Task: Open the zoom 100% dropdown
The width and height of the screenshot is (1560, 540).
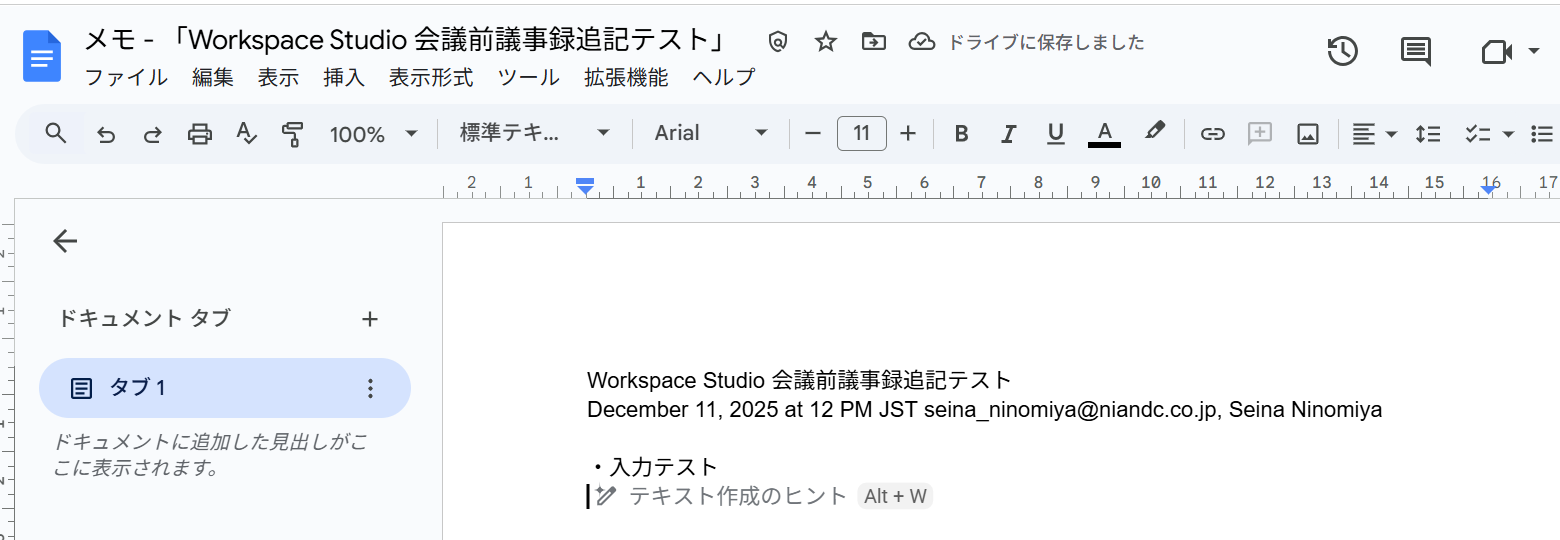Action: click(x=373, y=134)
